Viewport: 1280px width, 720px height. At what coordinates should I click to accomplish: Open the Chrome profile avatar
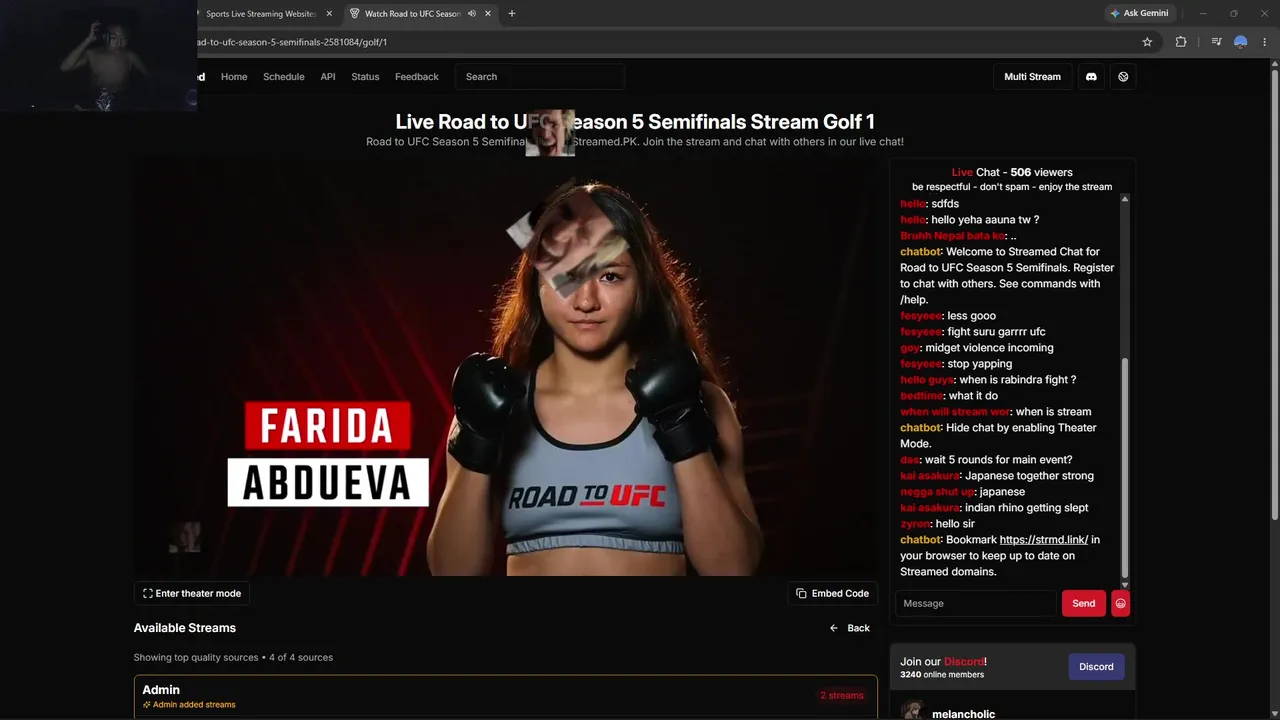[1240, 42]
